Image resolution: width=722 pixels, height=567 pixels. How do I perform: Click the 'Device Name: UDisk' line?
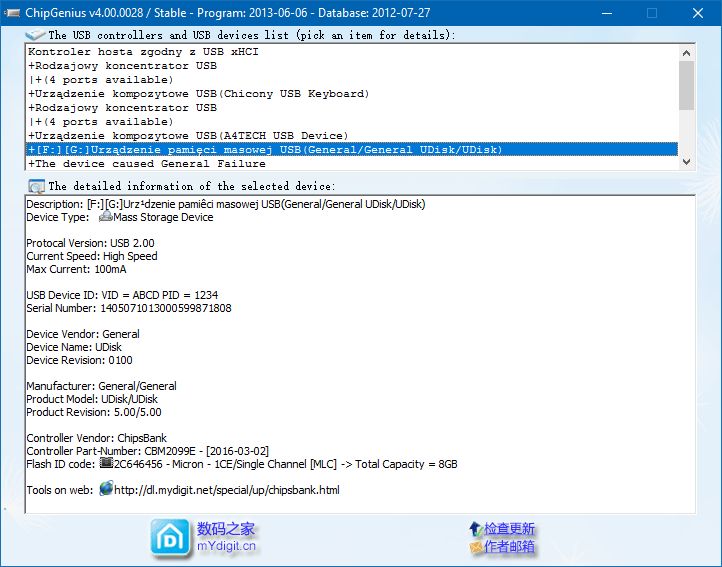tap(74, 347)
